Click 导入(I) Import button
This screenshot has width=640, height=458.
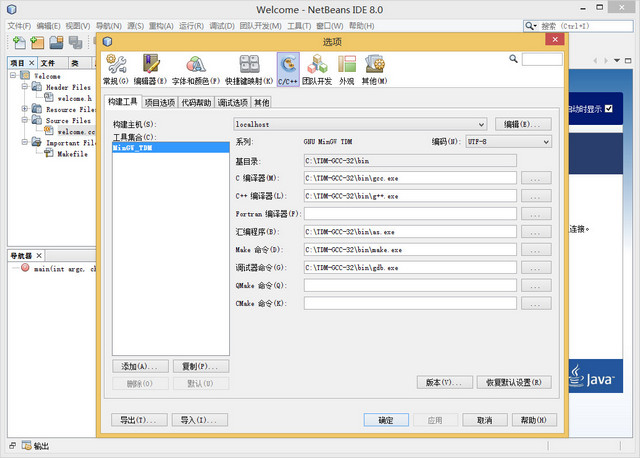pyautogui.click(x=200, y=420)
